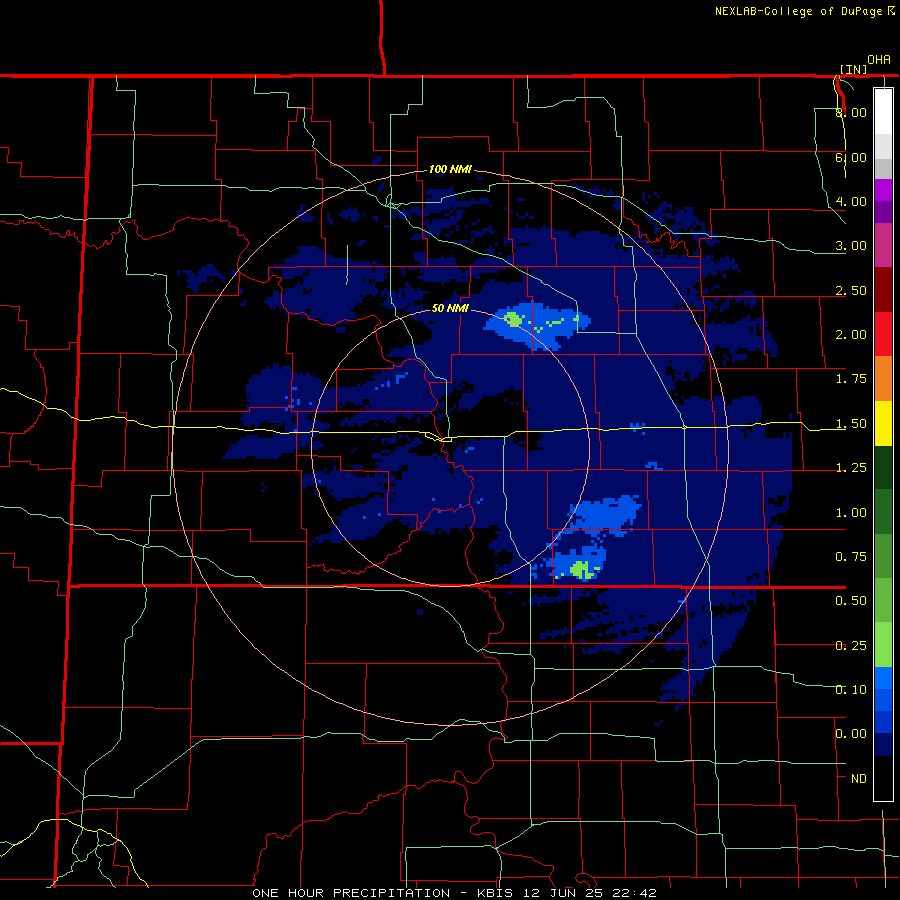Click the 50 NMI range ring label
Image resolution: width=900 pixels, height=900 pixels.
pyautogui.click(x=451, y=308)
